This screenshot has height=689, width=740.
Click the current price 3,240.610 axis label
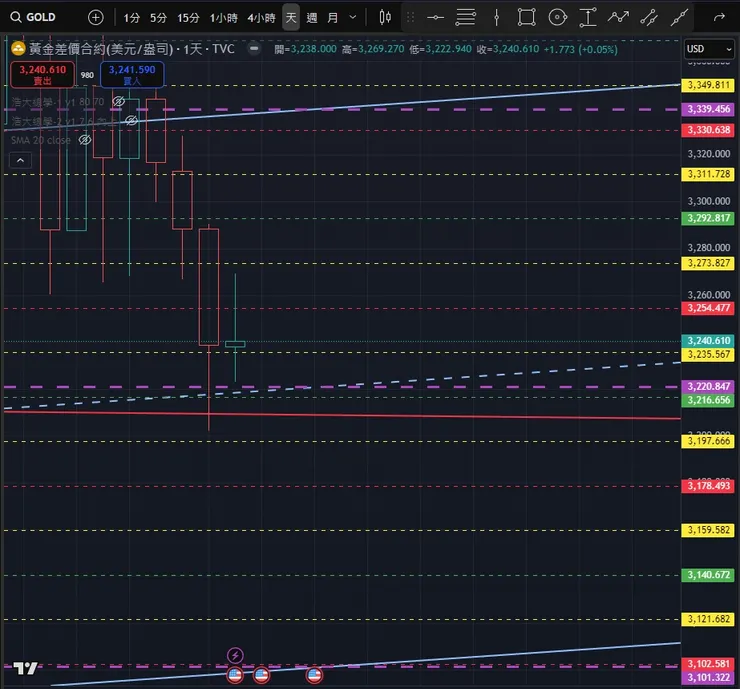[708, 340]
